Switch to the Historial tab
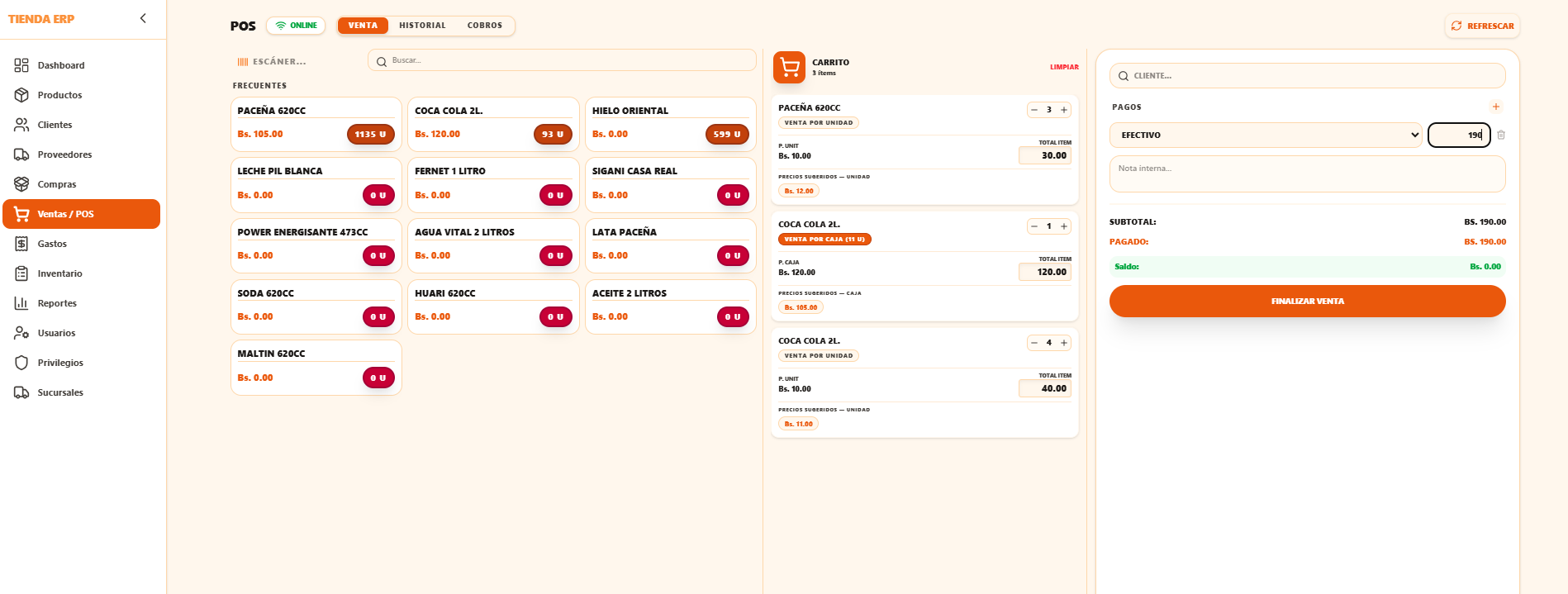The image size is (1568, 594). click(422, 26)
